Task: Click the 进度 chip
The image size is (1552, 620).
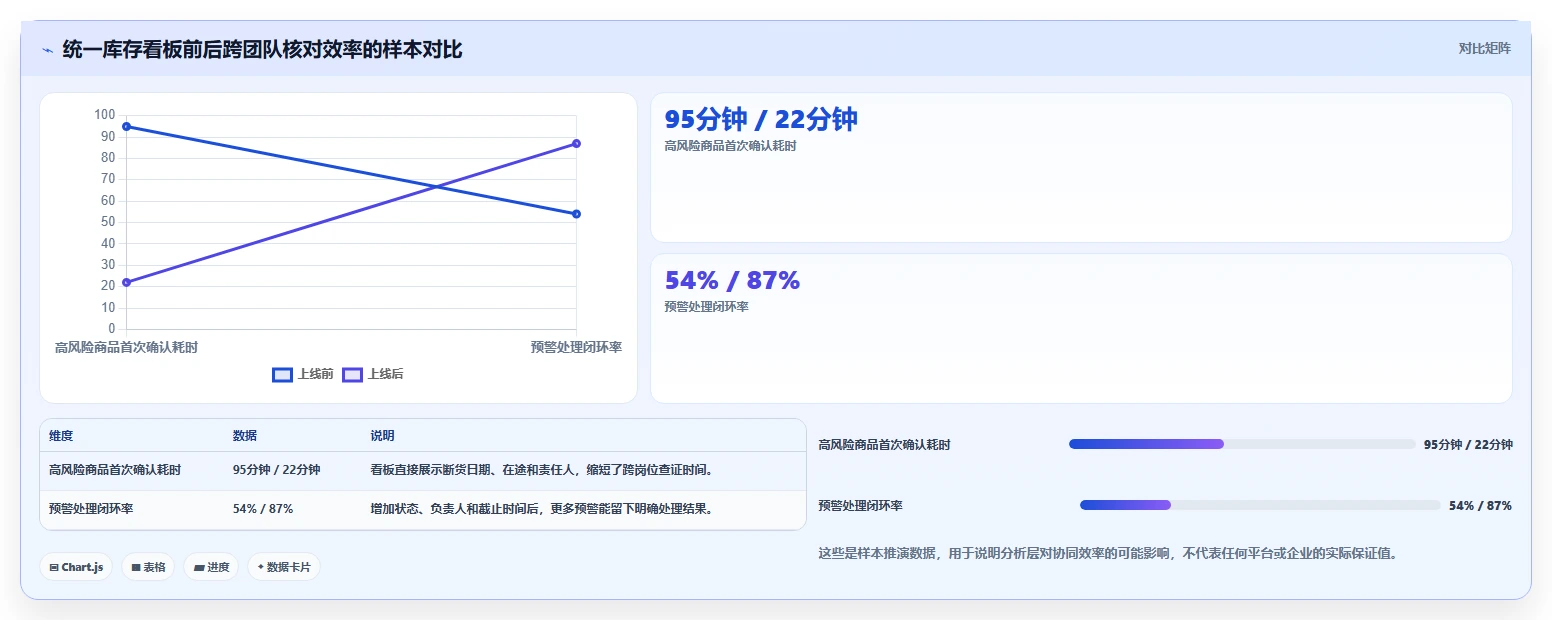Action: coord(211,567)
